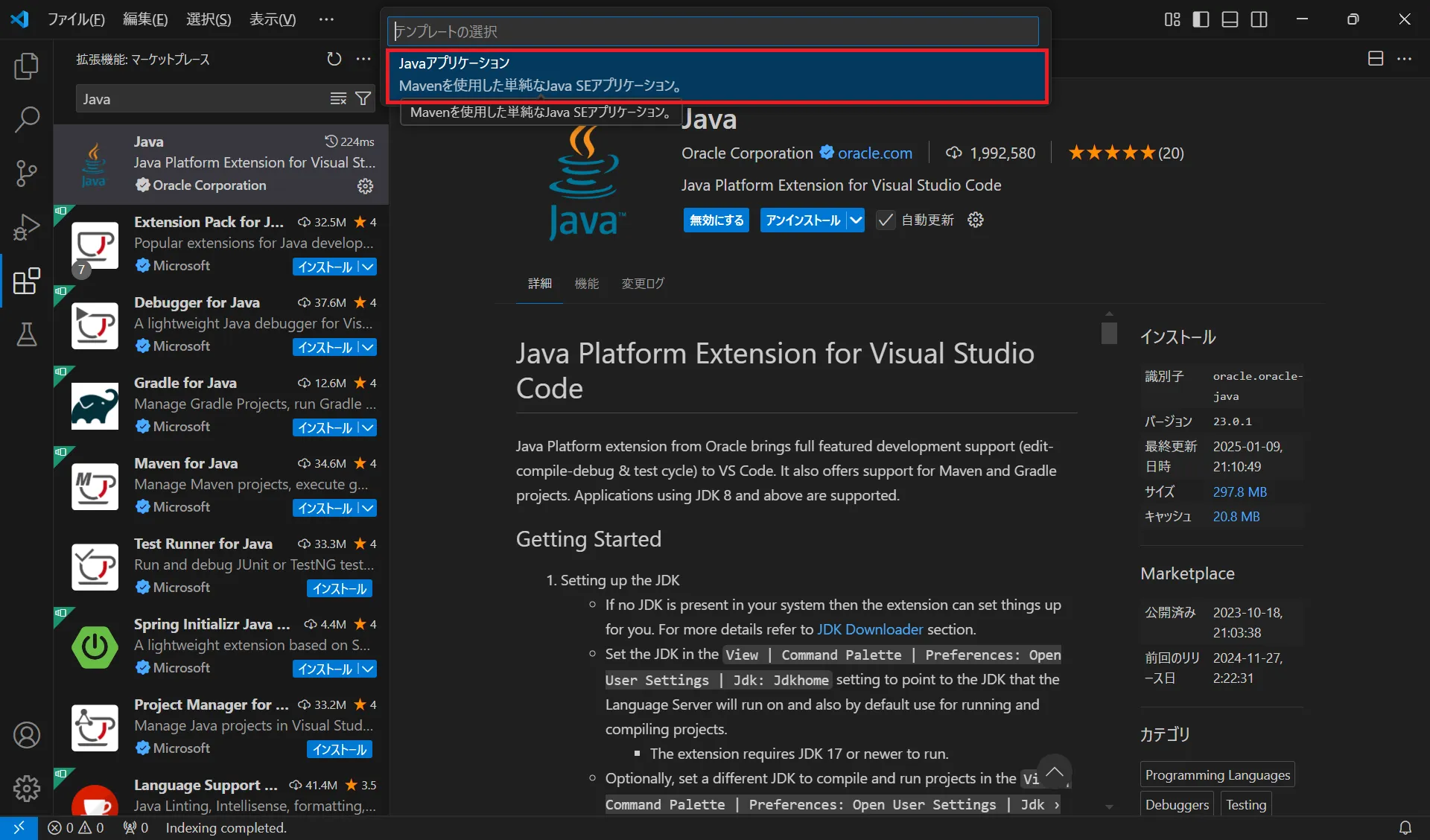Focus the テンプレートの選択 input field
The width and height of the screenshot is (1430, 840).
tap(713, 31)
